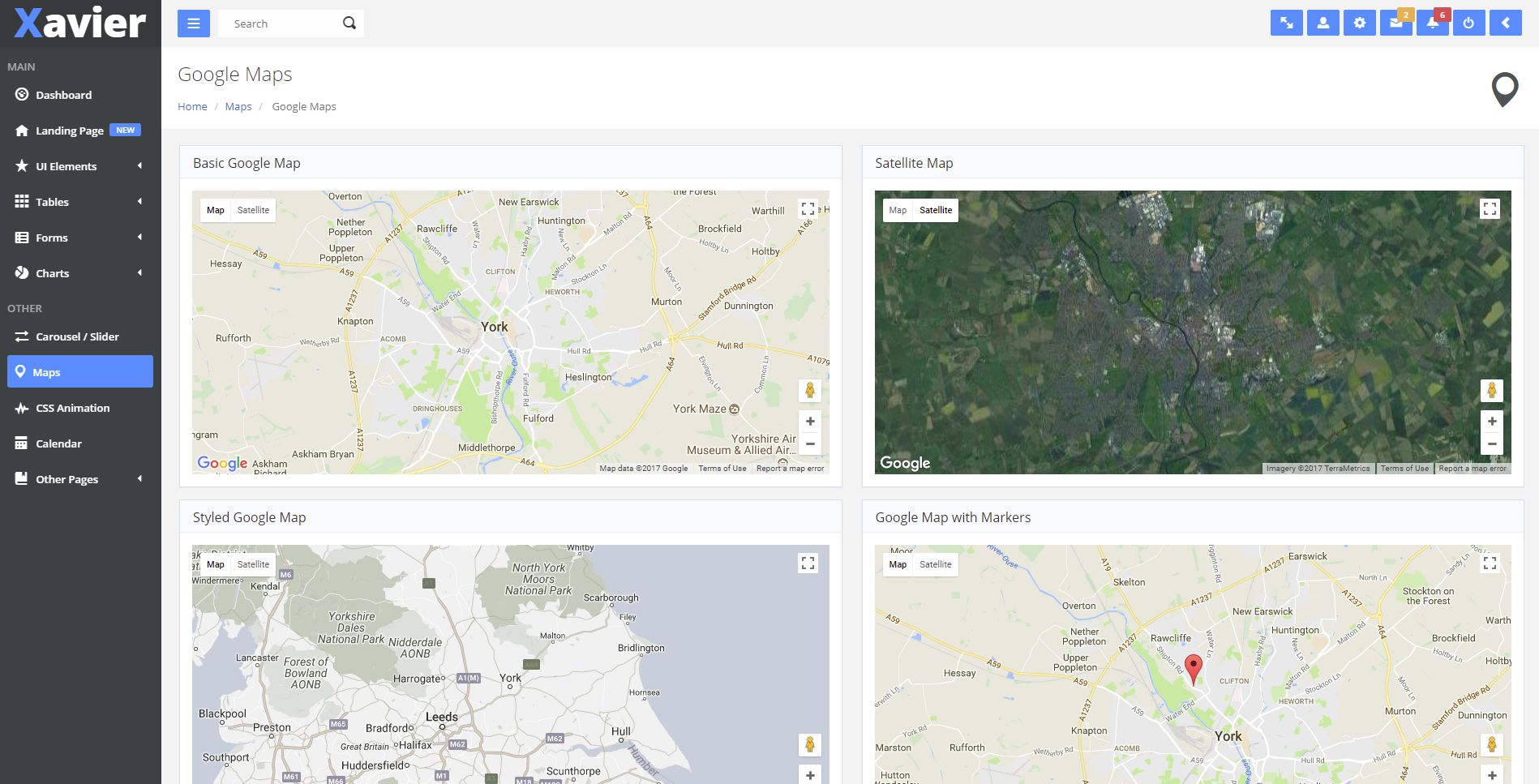
Task: Click Report a map error on Basic Google Map
Action: [x=790, y=469]
